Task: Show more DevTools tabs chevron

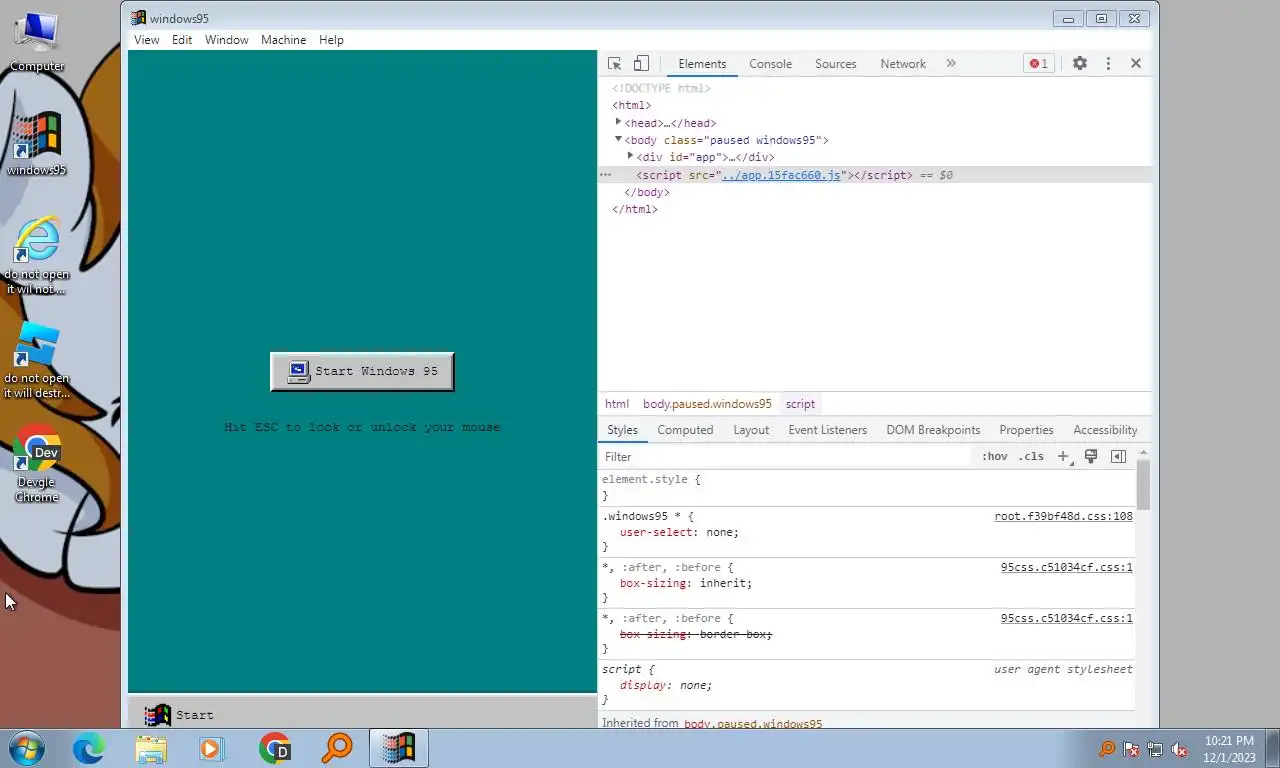Action: [x=951, y=63]
